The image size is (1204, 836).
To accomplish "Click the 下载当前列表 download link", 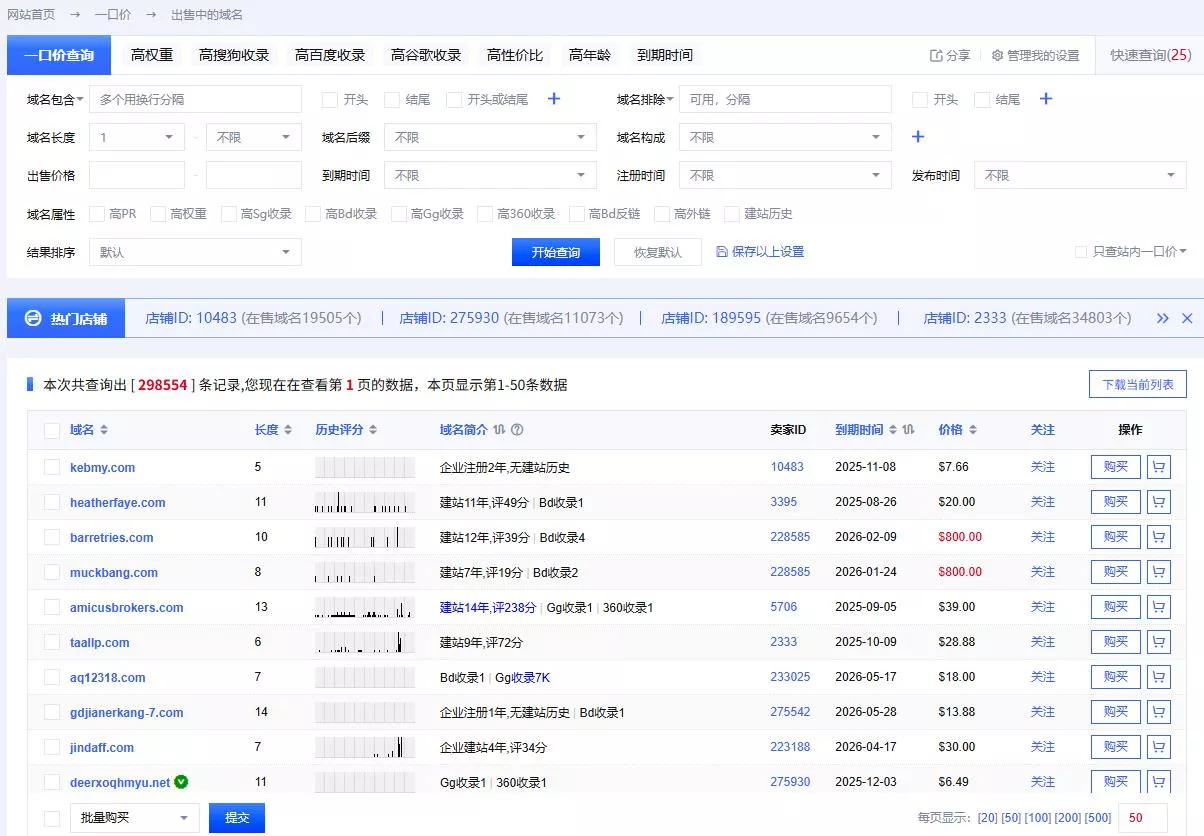I will point(1138,383).
